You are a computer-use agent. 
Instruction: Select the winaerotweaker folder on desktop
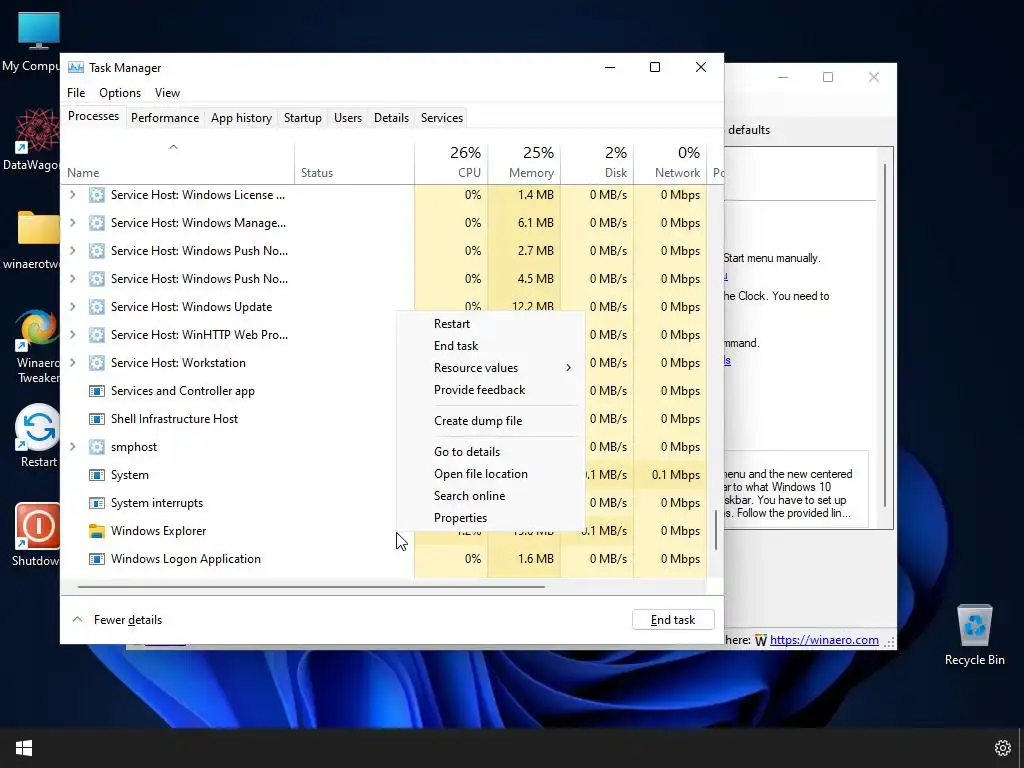pos(39,229)
